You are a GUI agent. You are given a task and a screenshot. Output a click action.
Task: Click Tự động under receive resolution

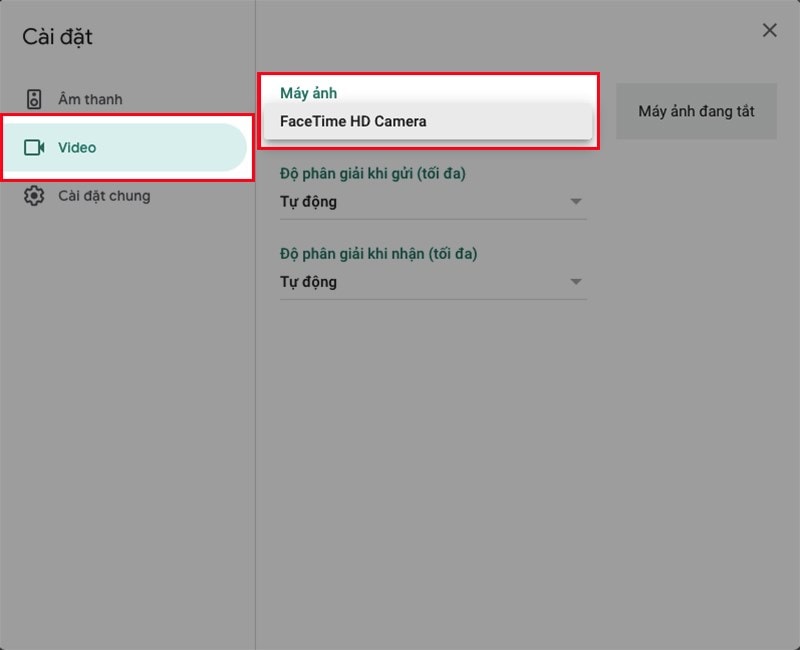click(308, 282)
